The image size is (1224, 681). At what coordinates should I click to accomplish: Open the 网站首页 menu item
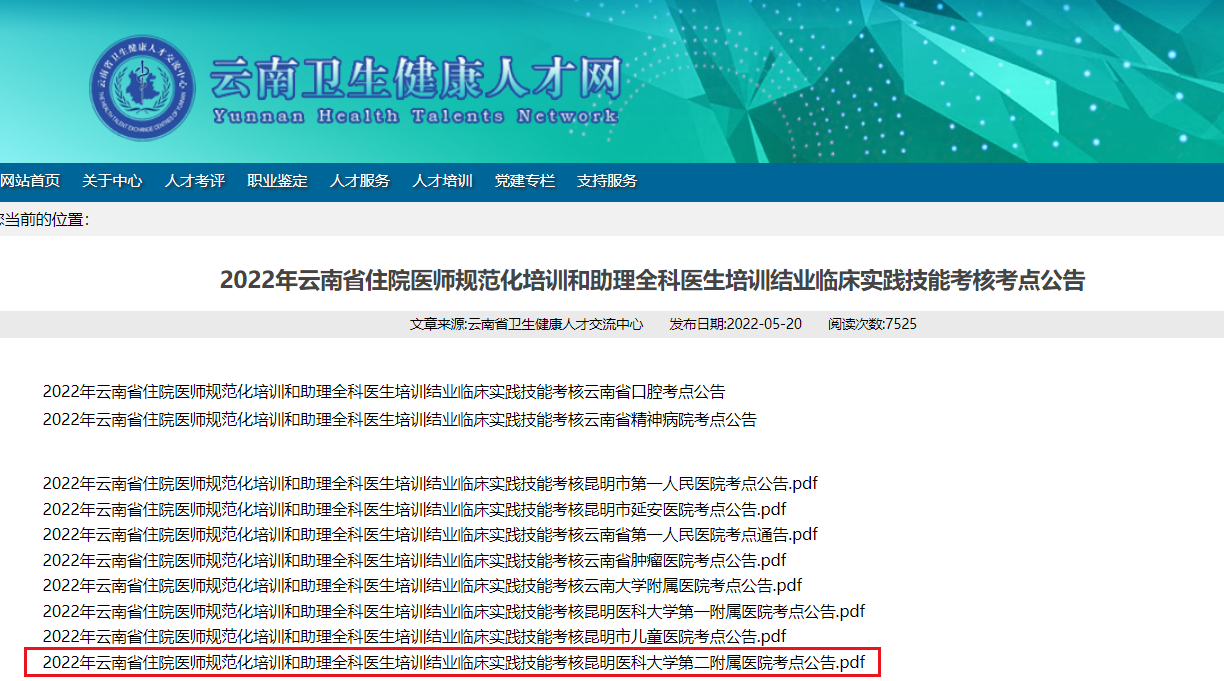(30, 181)
